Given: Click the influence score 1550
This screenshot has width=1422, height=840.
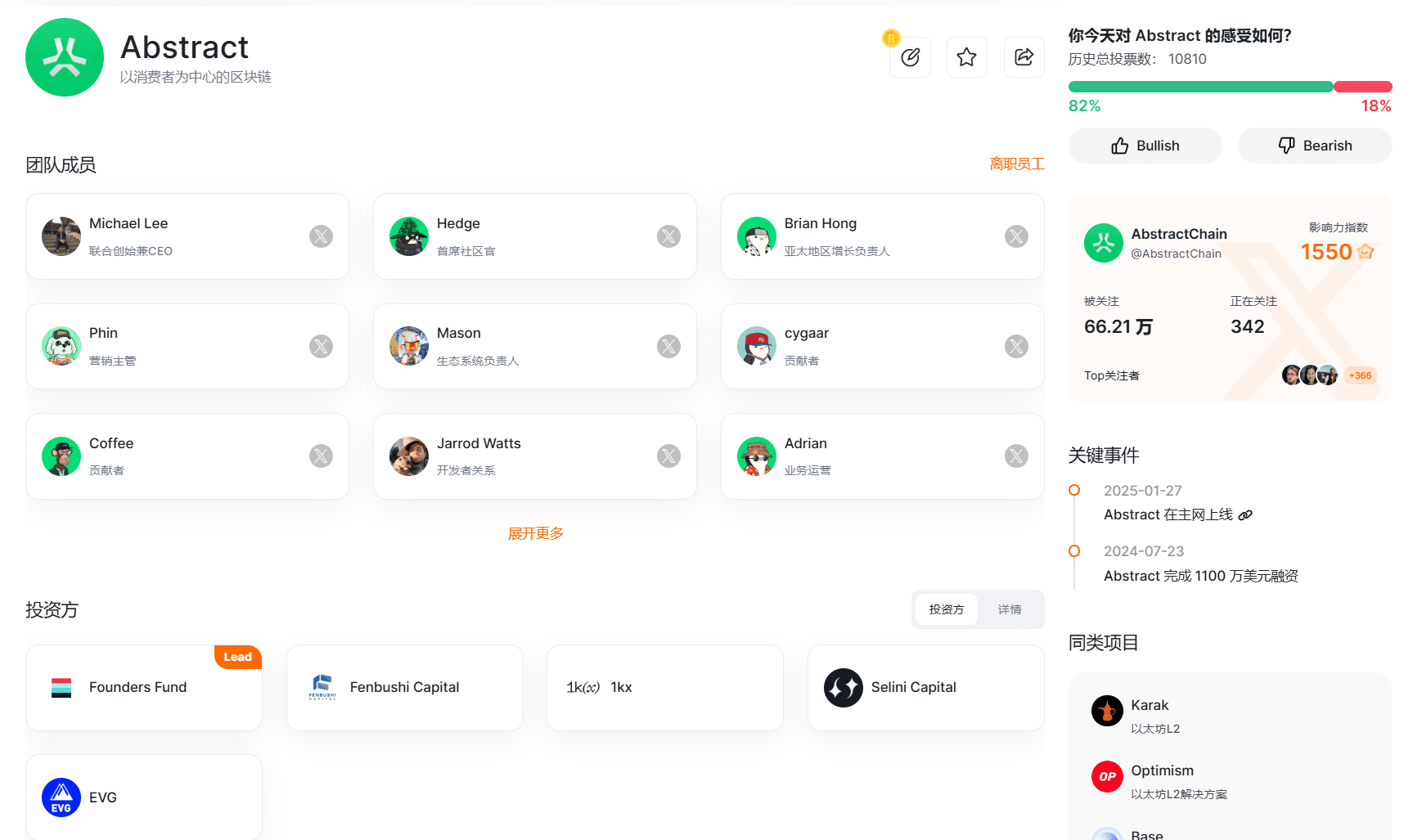Looking at the screenshot, I should (x=1326, y=252).
